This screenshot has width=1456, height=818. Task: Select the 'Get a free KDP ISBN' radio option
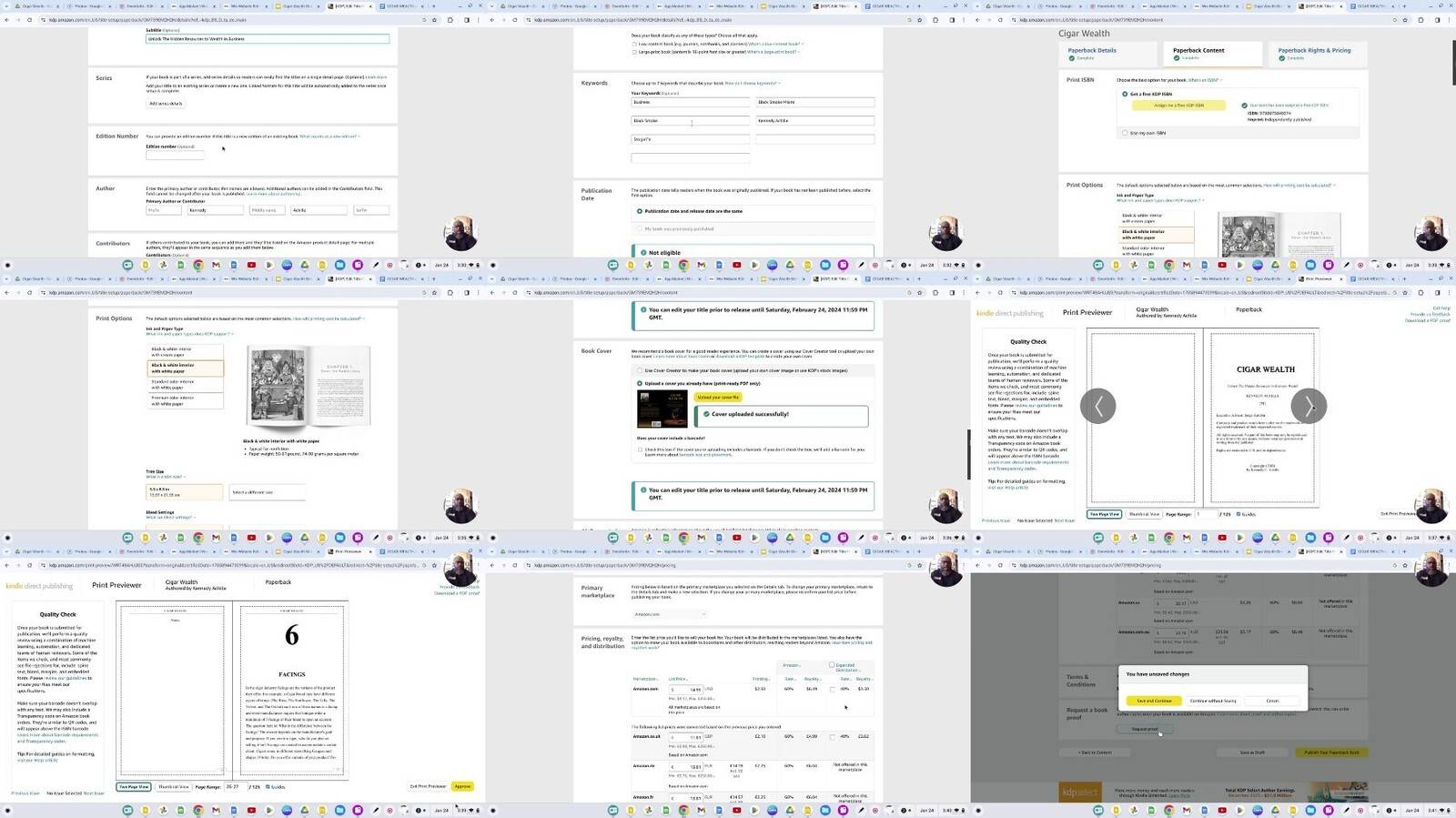coord(1125,94)
